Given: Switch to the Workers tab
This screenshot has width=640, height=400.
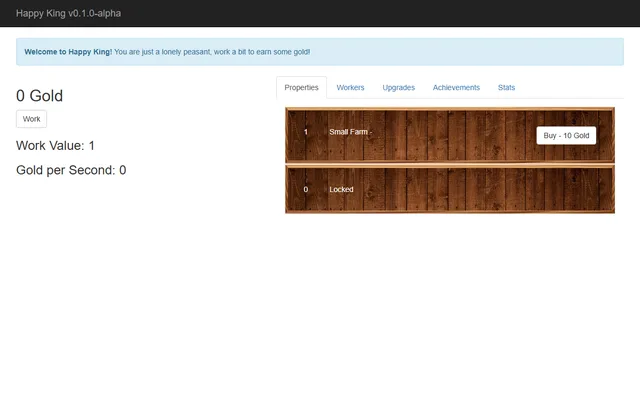Looking at the screenshot, I should tap(350, 87).
